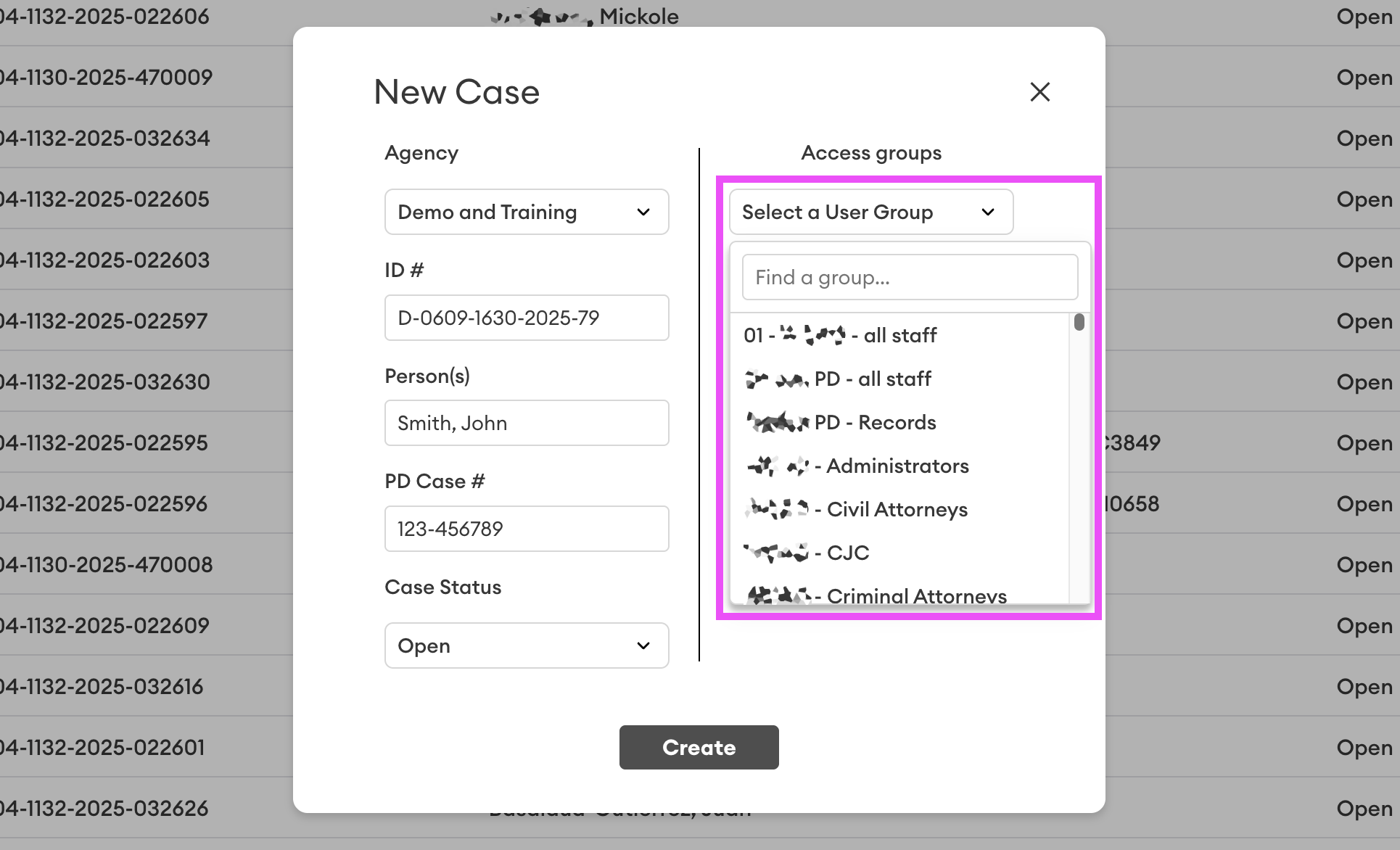Click background case 04-1132-2025-022601
The image size is (1400, 850).
(x=102, y=747)
